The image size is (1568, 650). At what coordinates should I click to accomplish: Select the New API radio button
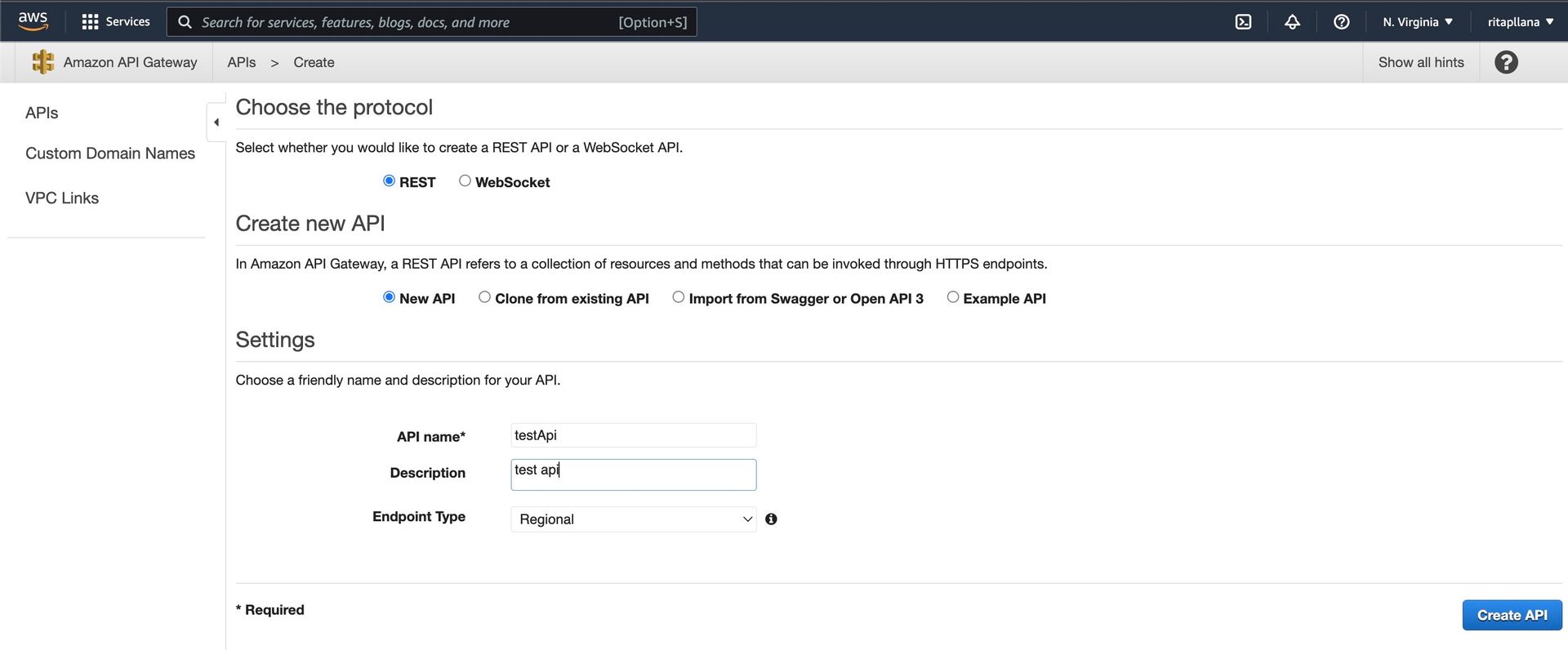click(x=389, y=297)
